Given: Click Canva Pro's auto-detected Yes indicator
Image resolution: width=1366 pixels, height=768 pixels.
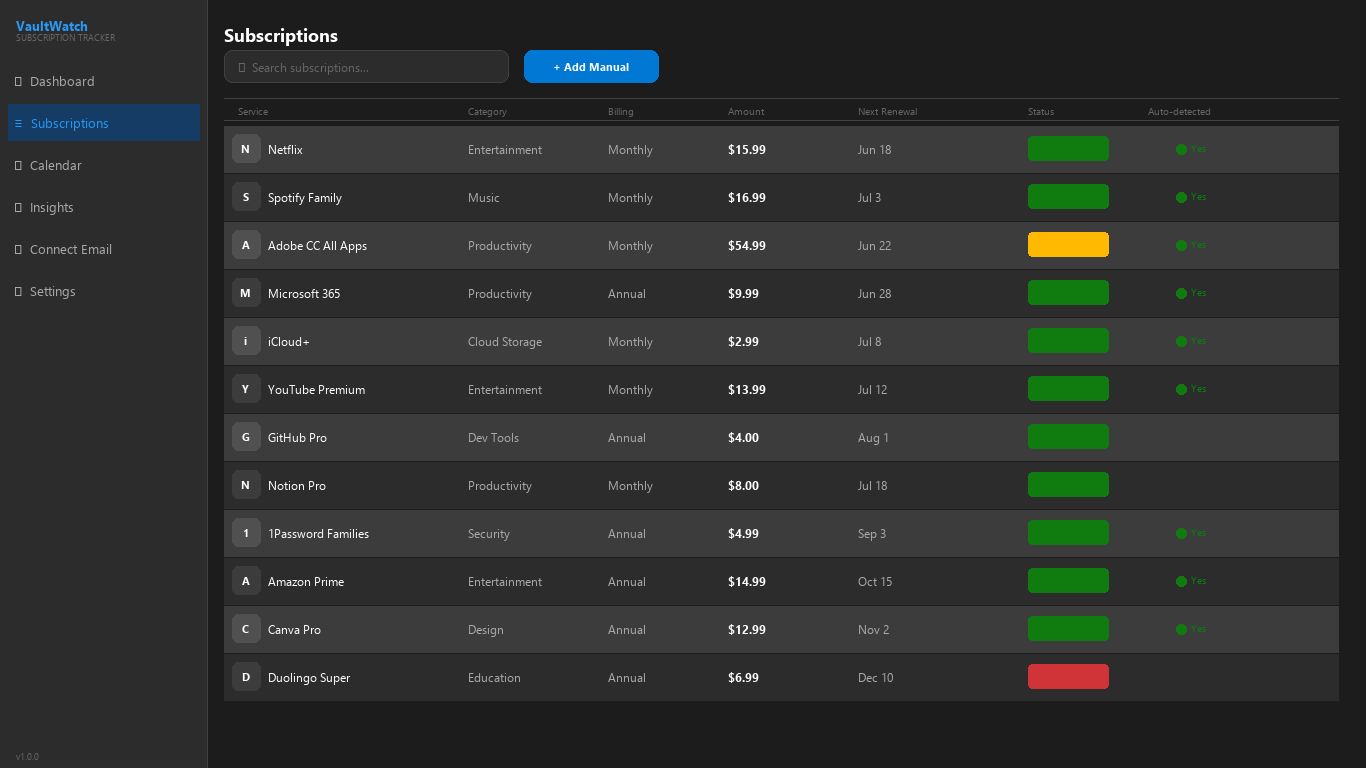Looking at the screenshot, I should 1191,629.
